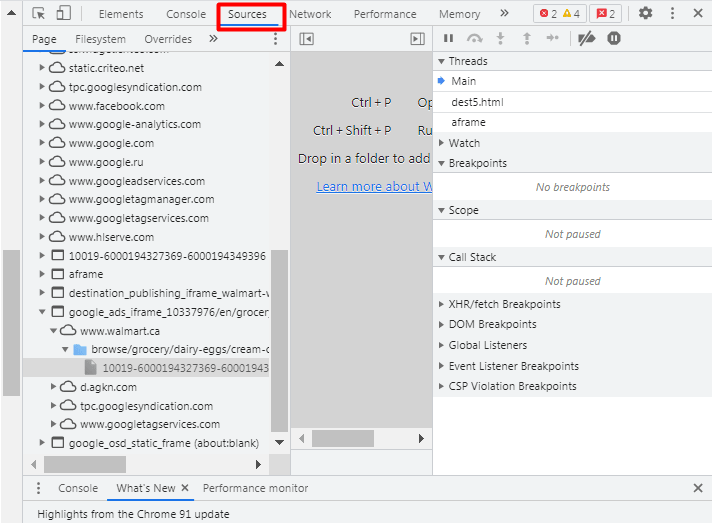712x523 pixels.
Task: Collapse www.walmart.ca node
Action: pyautogui.click(x=53, y=331)
